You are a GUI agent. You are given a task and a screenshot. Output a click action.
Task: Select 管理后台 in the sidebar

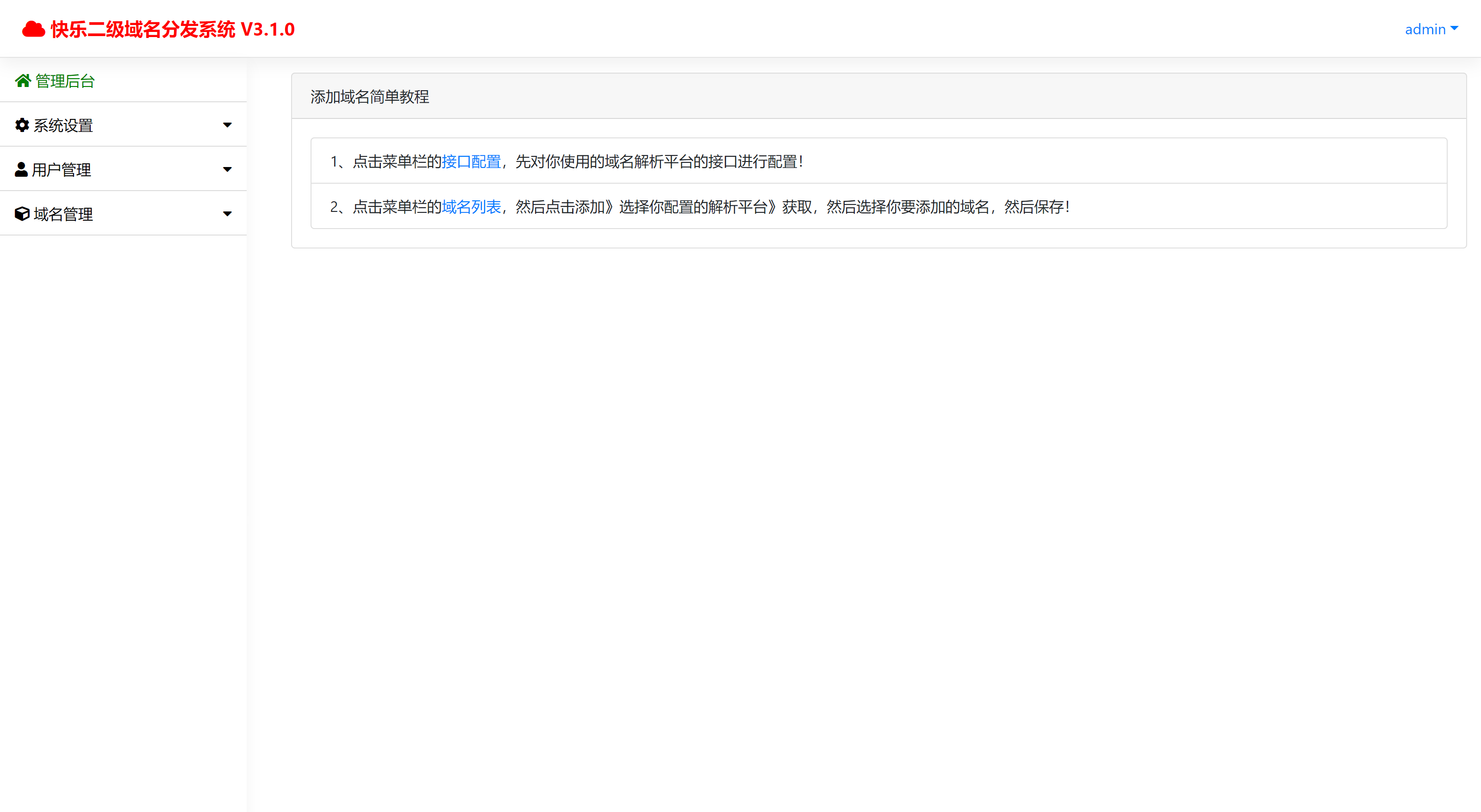tap(64, 81)
